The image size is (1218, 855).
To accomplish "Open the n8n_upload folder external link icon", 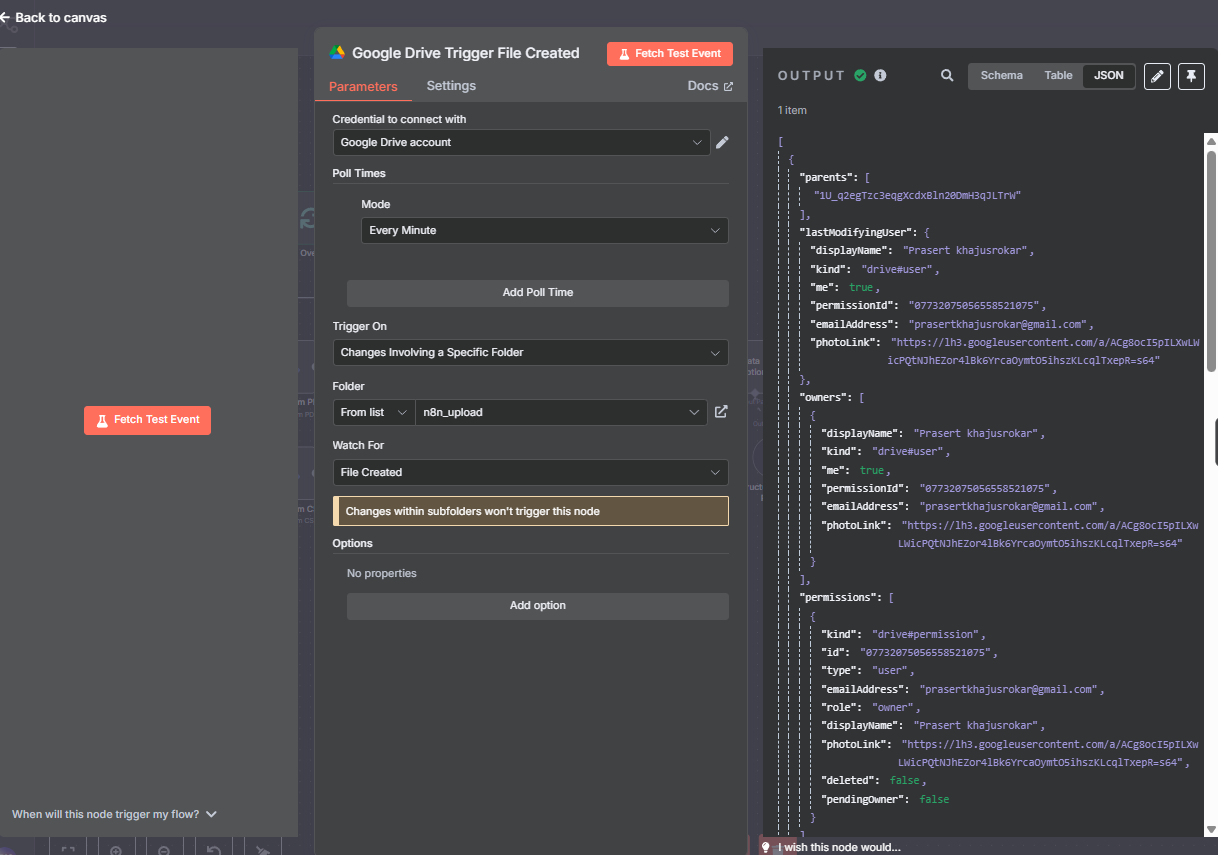I will [721, 412].
